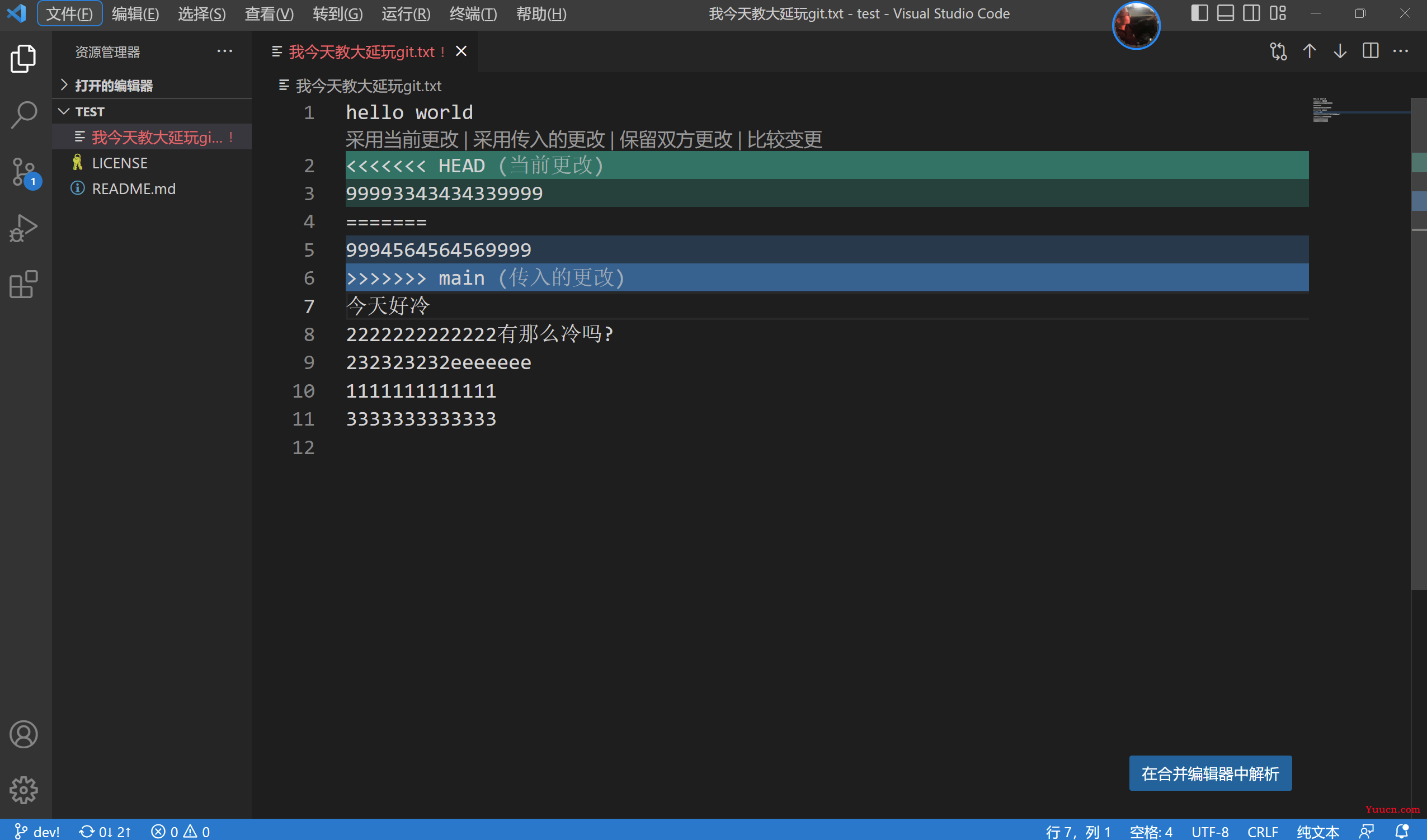The image size is (1427, 840).
Task: Open README.md in explorer
Action: (152, 188)
